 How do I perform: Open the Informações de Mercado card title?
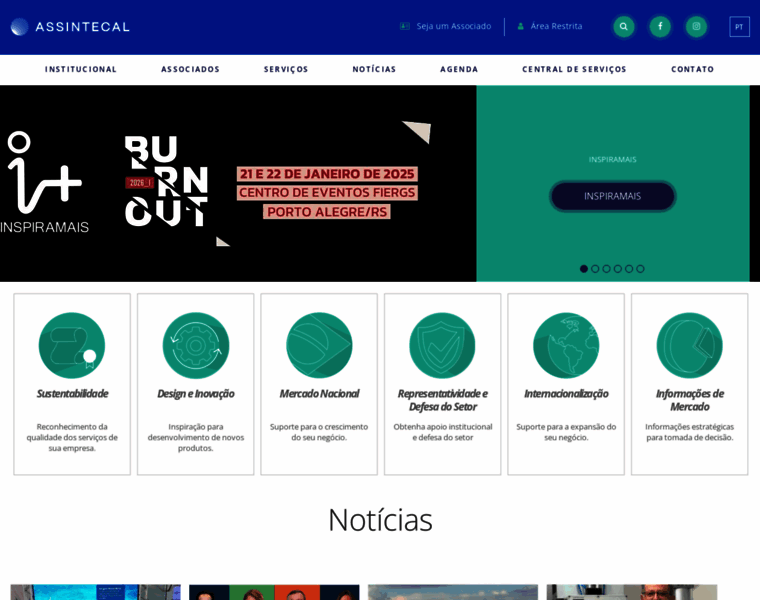tap(690, 400)
